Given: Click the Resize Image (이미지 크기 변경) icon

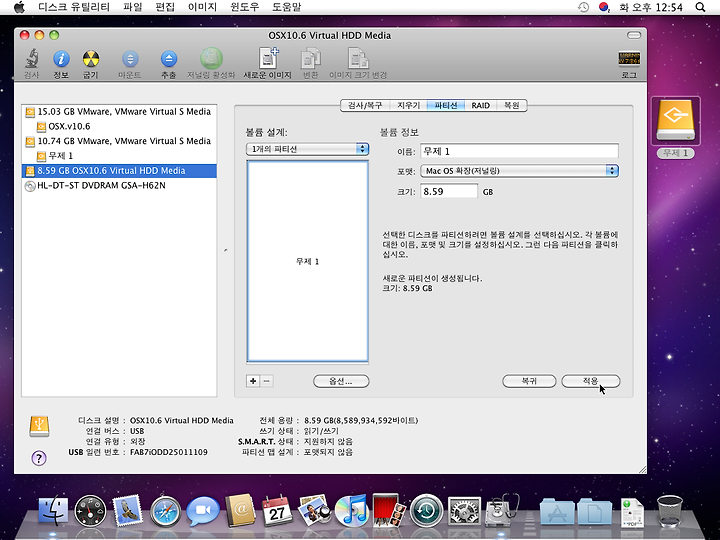Looking at the screenshot, I should pyautogui.click(x=358, y=59).
